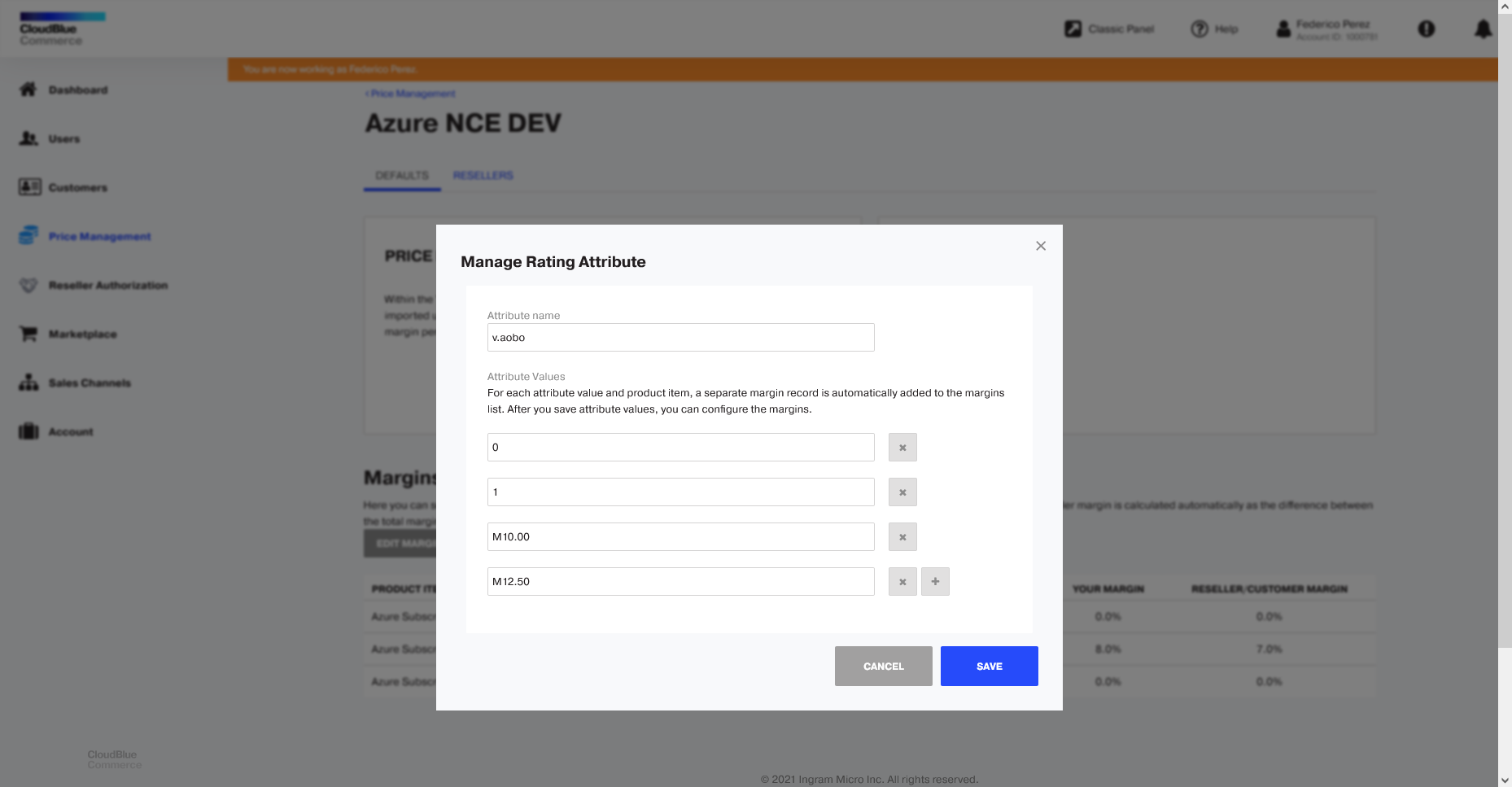The image size is (1512, 787).
Task: Edit the M10.00 value field
Action: click(x=680, y=537)
